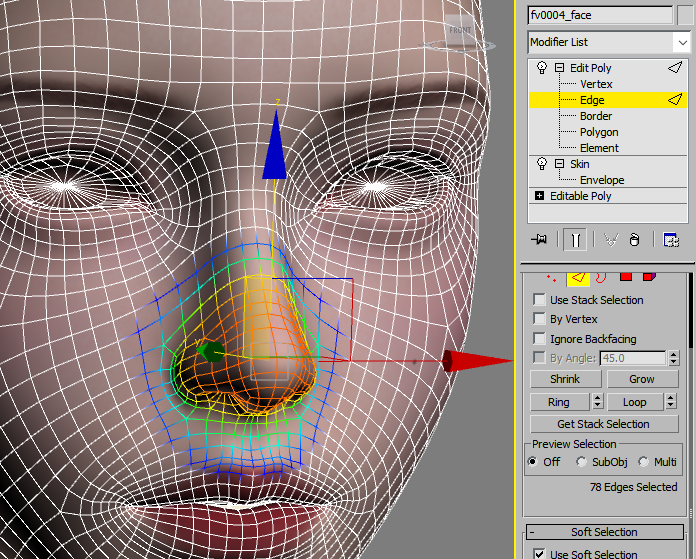Toggle By Angle checkbox

539,357
